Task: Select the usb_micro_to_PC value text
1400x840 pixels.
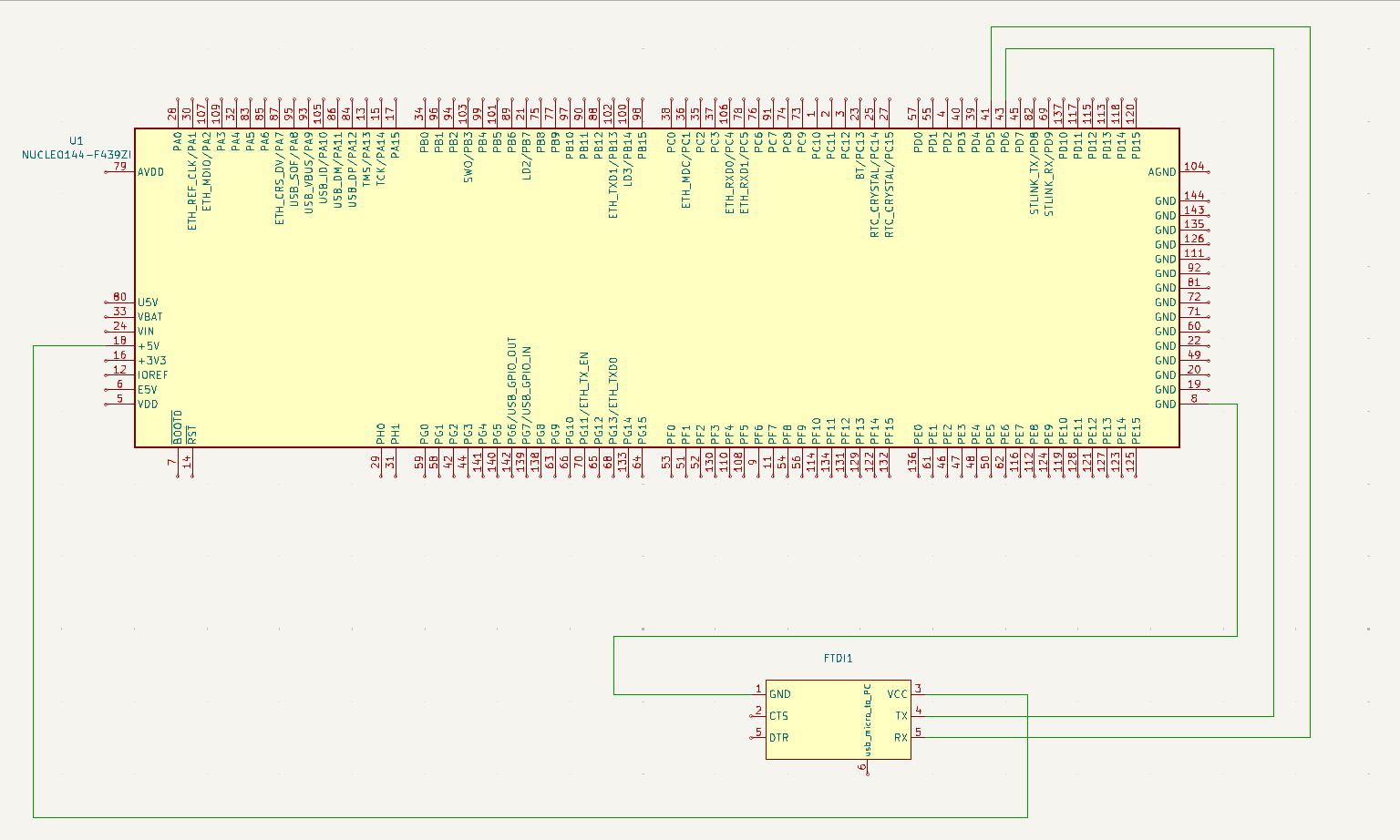Action: [868, 720]
